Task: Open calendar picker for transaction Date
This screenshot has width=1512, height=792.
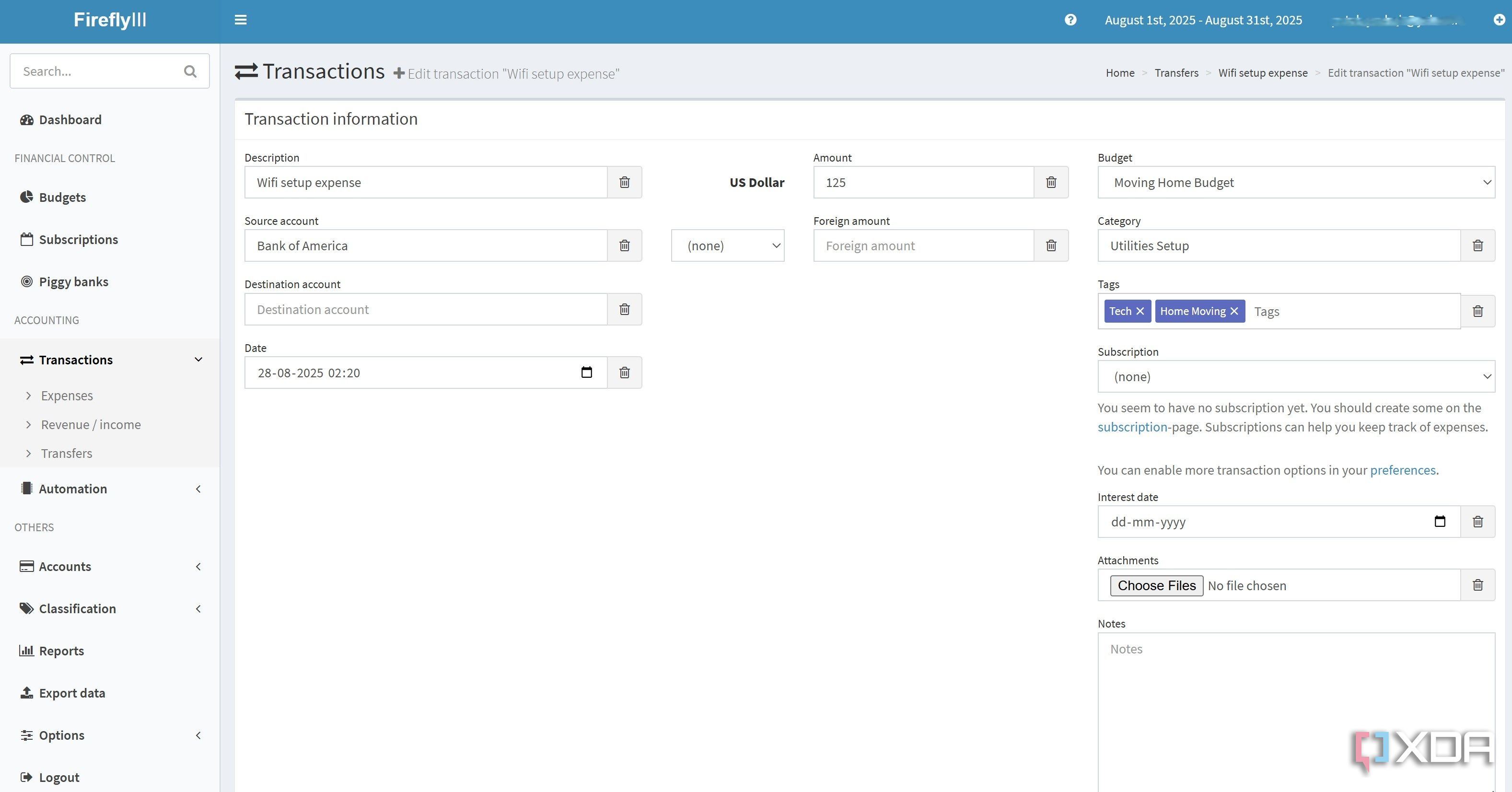Action: click(x=586, y=372)
